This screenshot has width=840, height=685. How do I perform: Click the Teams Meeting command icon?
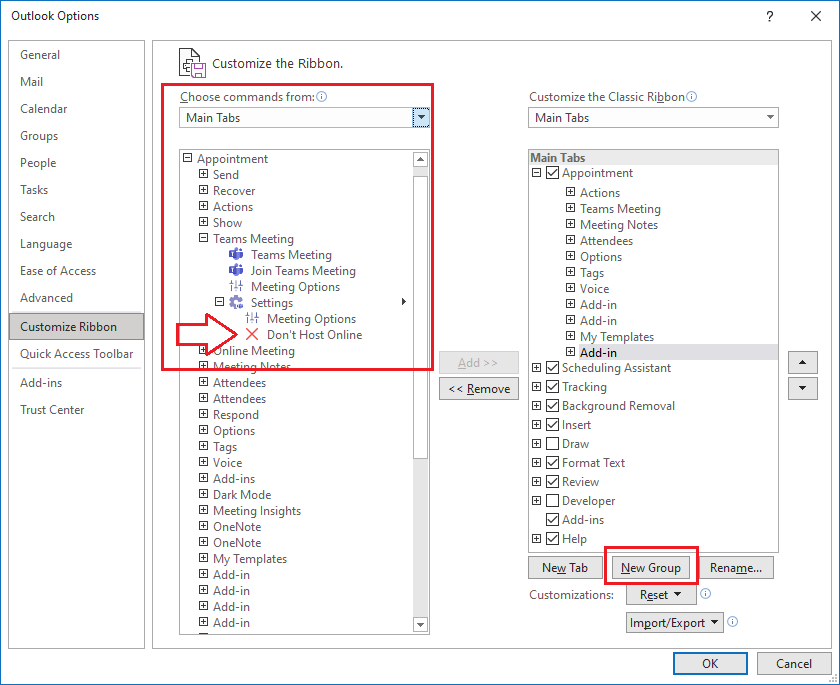236,254
